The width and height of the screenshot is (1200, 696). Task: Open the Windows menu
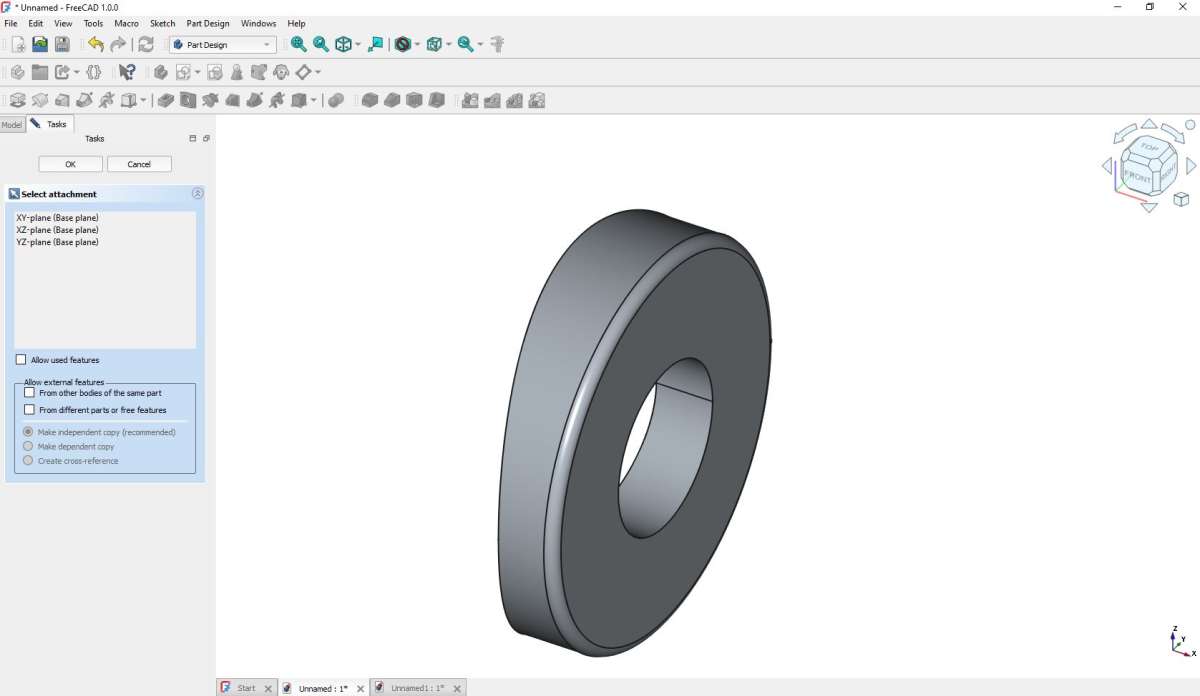(x=259, y=23)
